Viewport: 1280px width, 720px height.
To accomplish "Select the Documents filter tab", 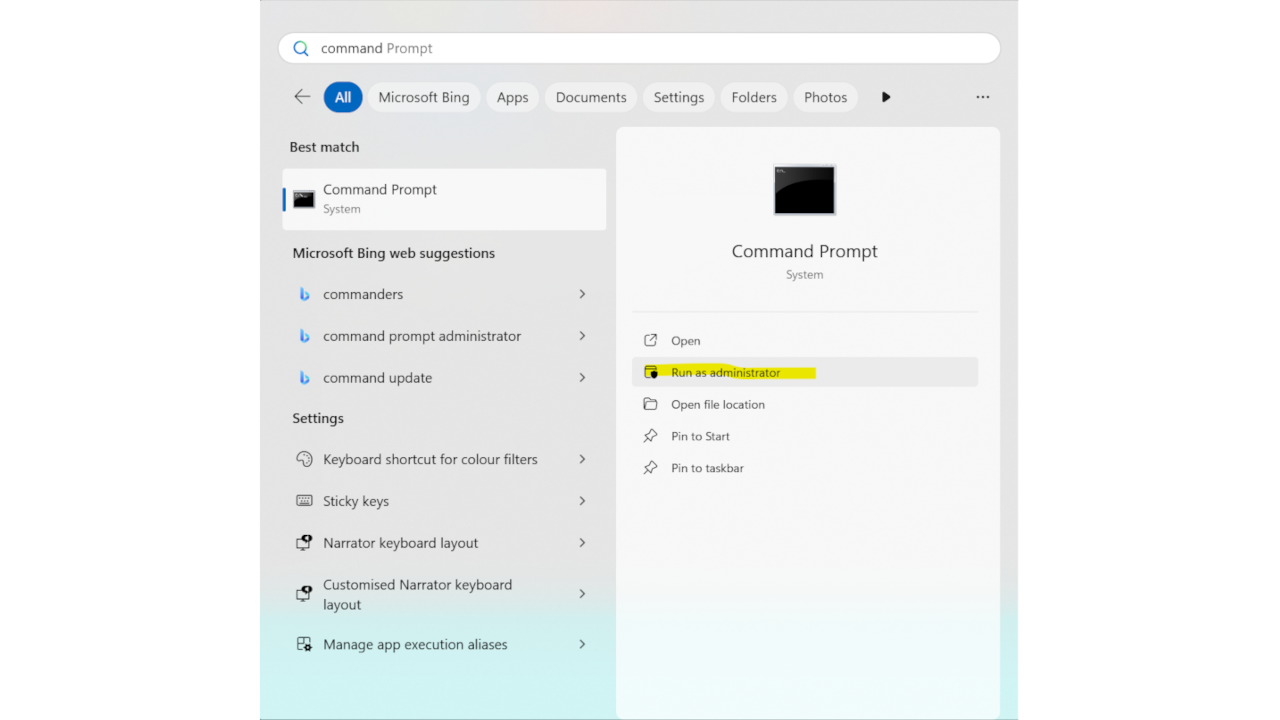I will click(x=590, y=97).
